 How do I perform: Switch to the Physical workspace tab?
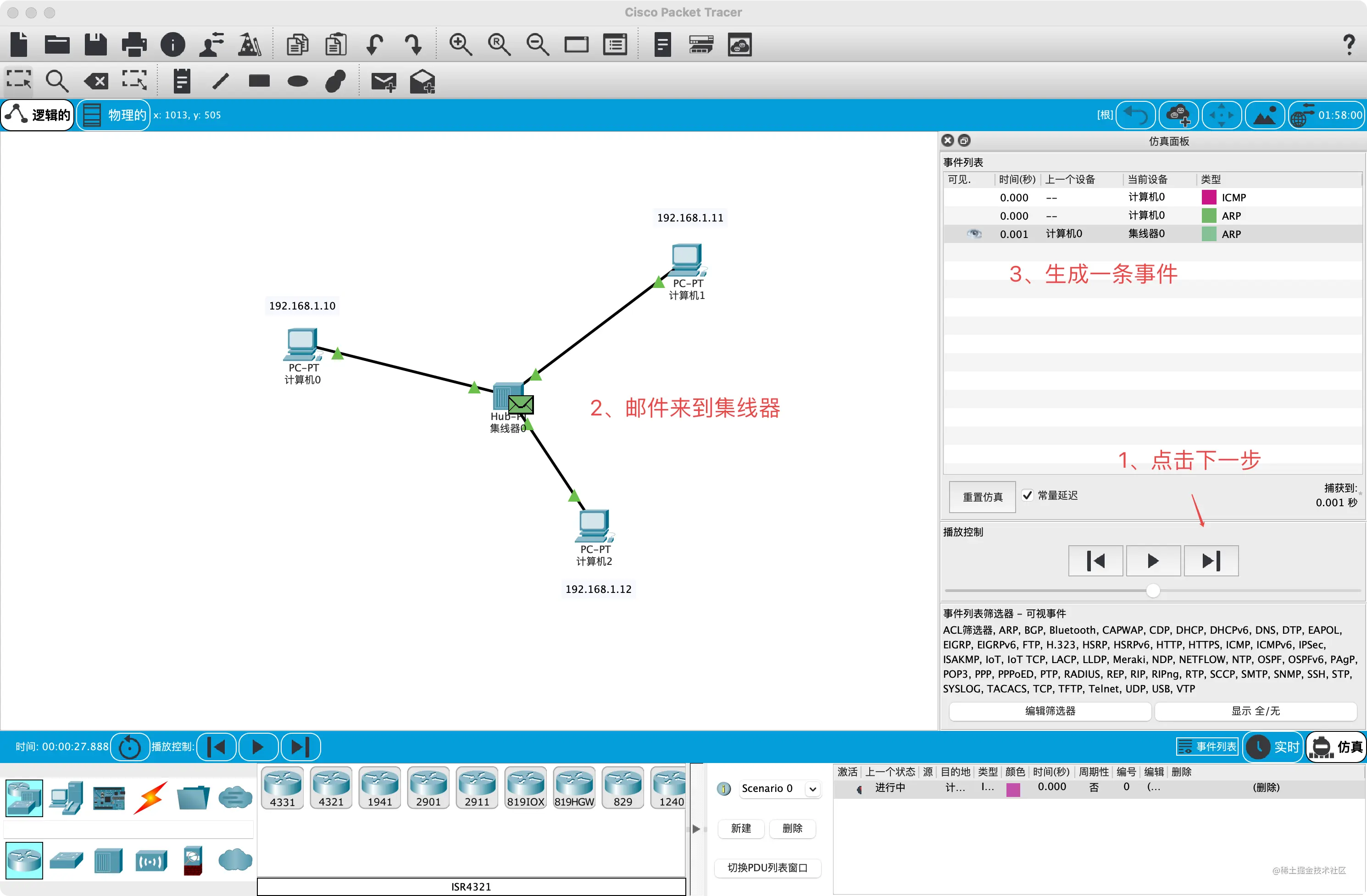(113, 115)
